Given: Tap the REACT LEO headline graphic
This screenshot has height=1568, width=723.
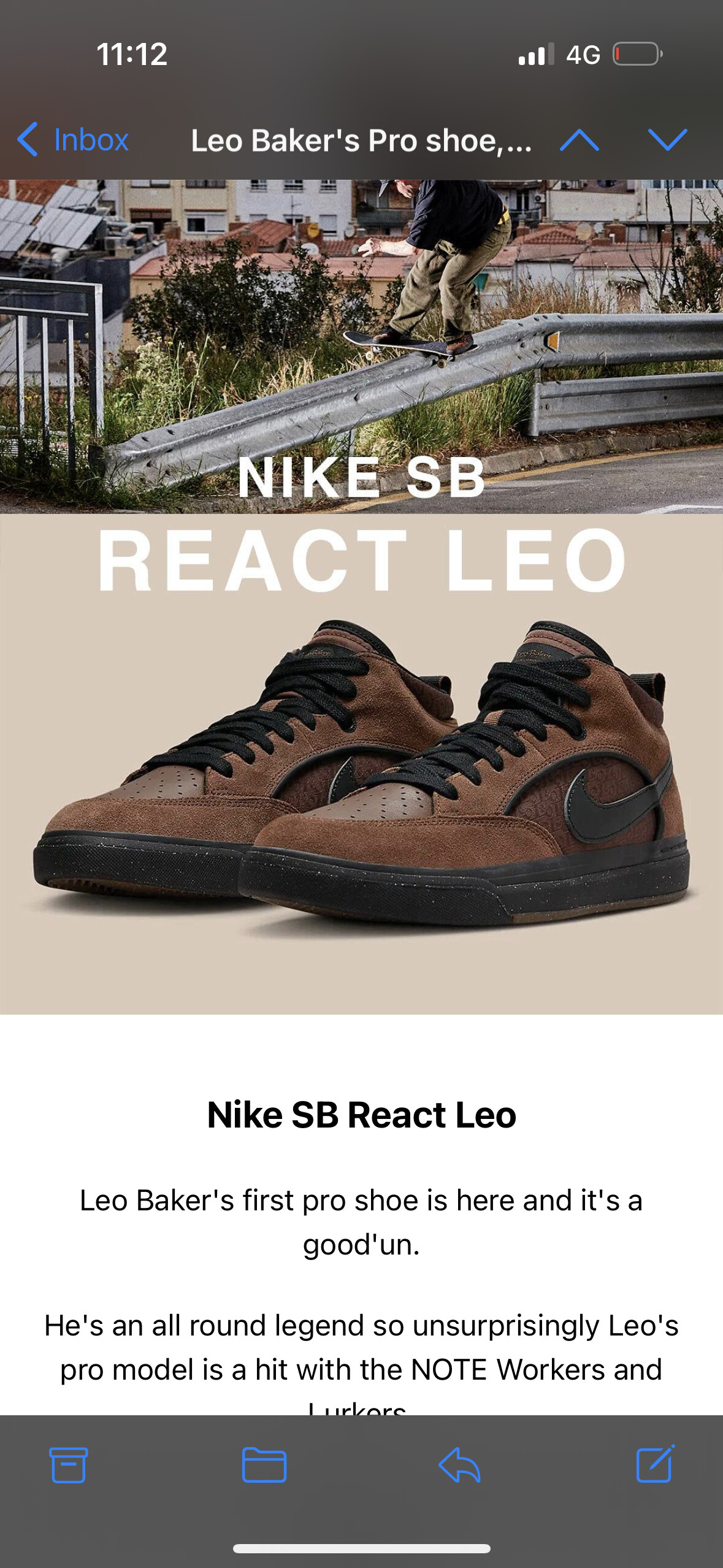Looking at the screenshot, I should (361, 561).
